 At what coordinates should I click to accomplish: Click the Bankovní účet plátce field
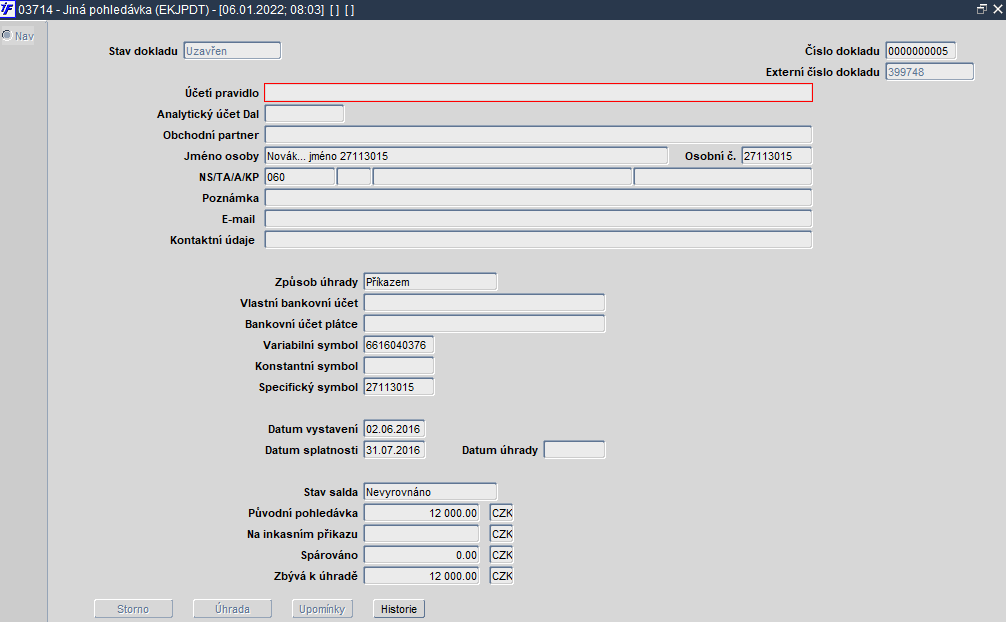(484, 324)
